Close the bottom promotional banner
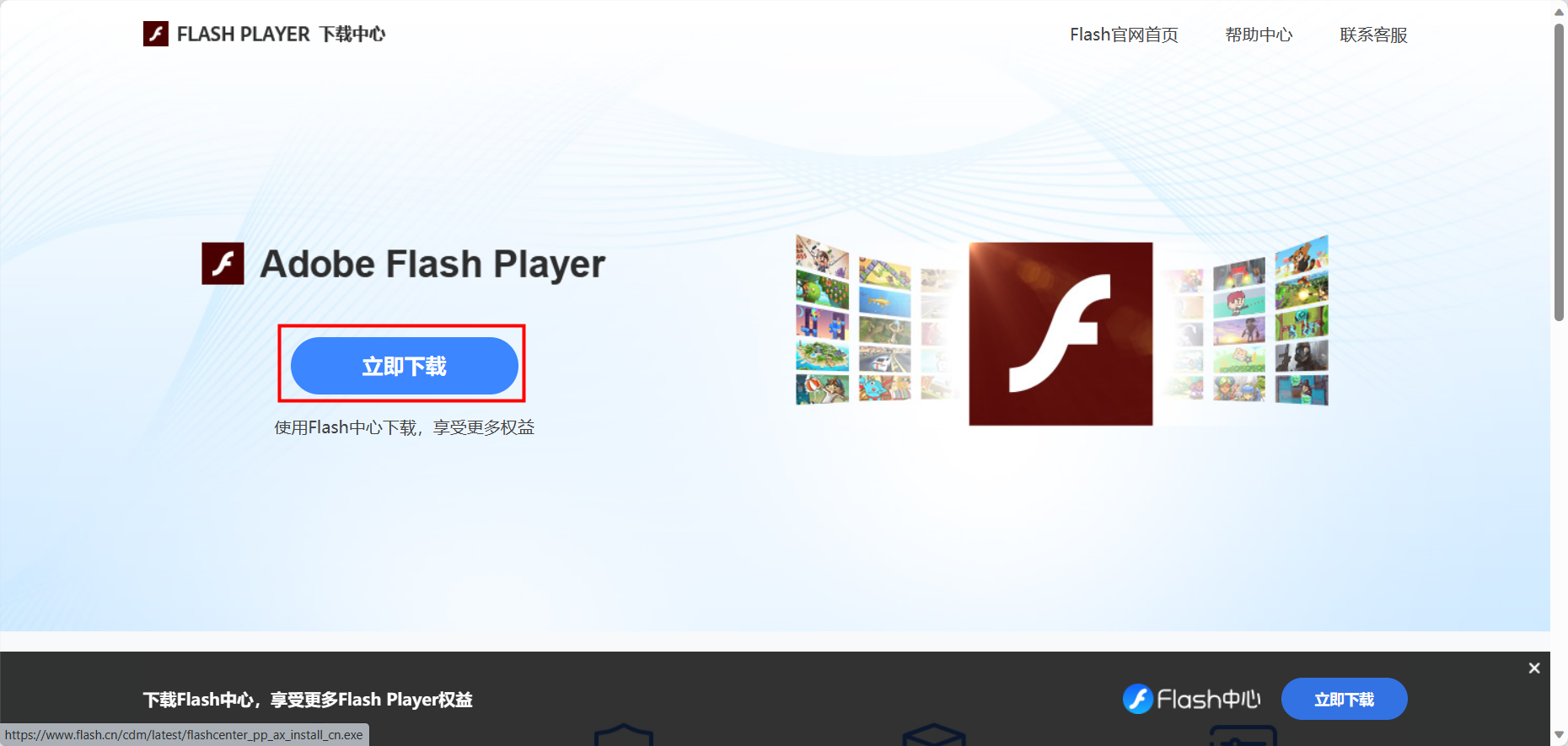The image size is (1568, 746). click(1534, 668)
